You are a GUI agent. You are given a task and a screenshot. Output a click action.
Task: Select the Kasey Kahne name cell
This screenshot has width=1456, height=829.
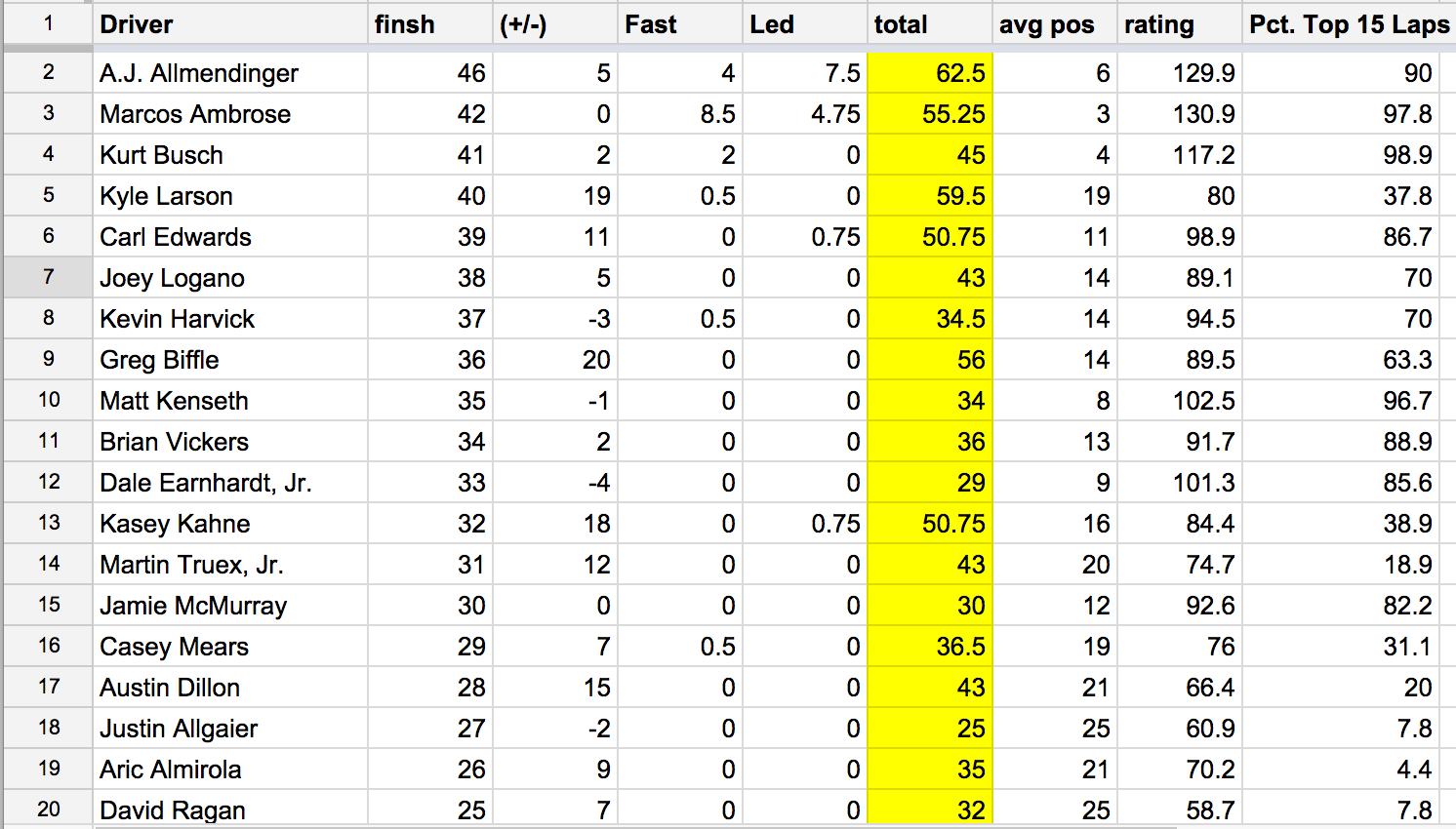229,524
